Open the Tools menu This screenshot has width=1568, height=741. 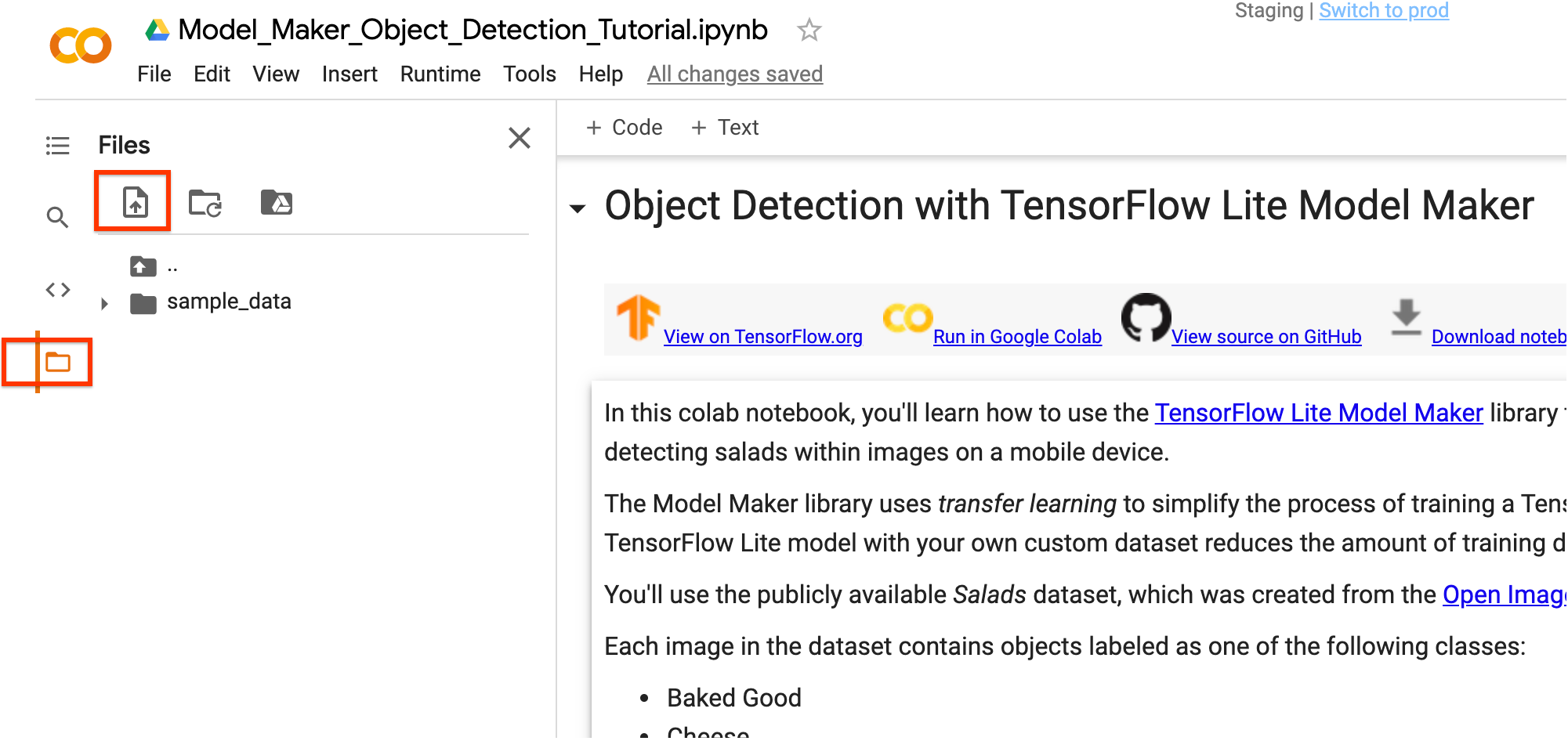coord(530,74)
